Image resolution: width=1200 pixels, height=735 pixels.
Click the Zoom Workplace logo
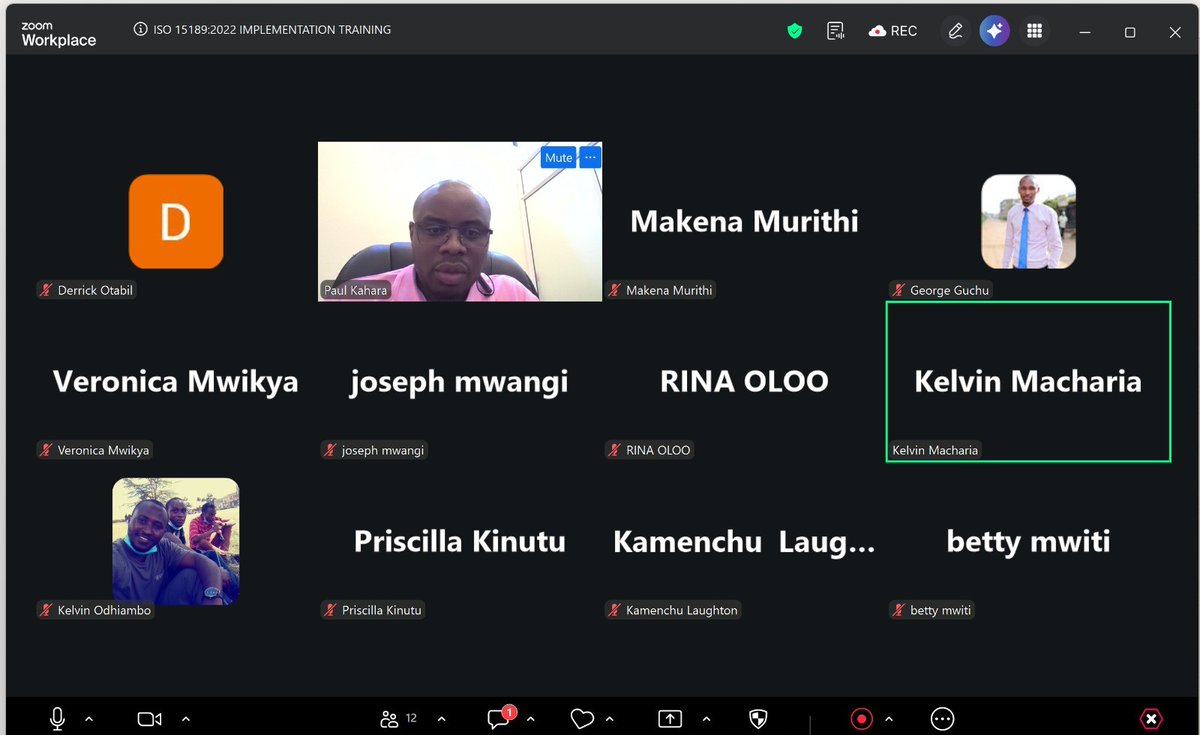click(x=59, y=35)
